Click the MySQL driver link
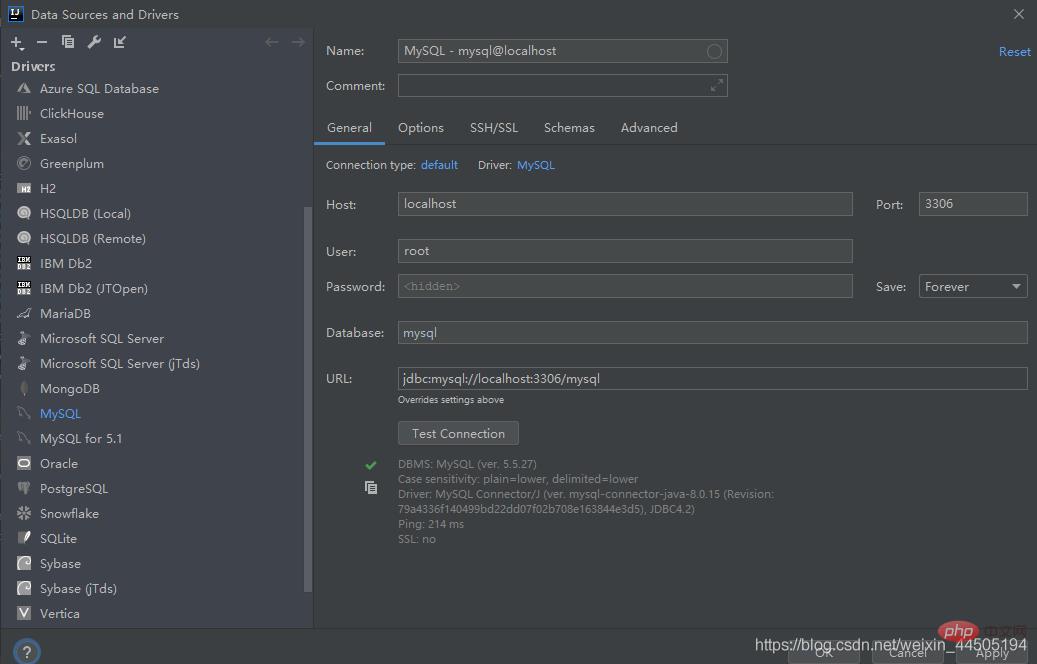The image size is (1037, 664). tap(535, 165)
